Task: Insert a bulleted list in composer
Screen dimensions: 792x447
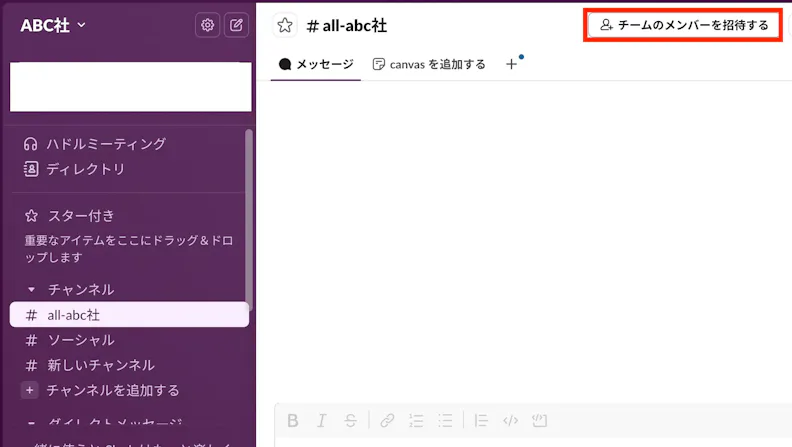Action: (445, 420)
